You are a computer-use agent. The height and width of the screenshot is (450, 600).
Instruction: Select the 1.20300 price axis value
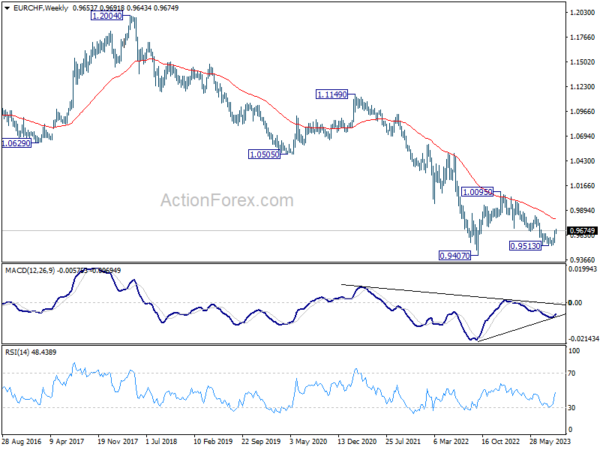click(582, 13)
